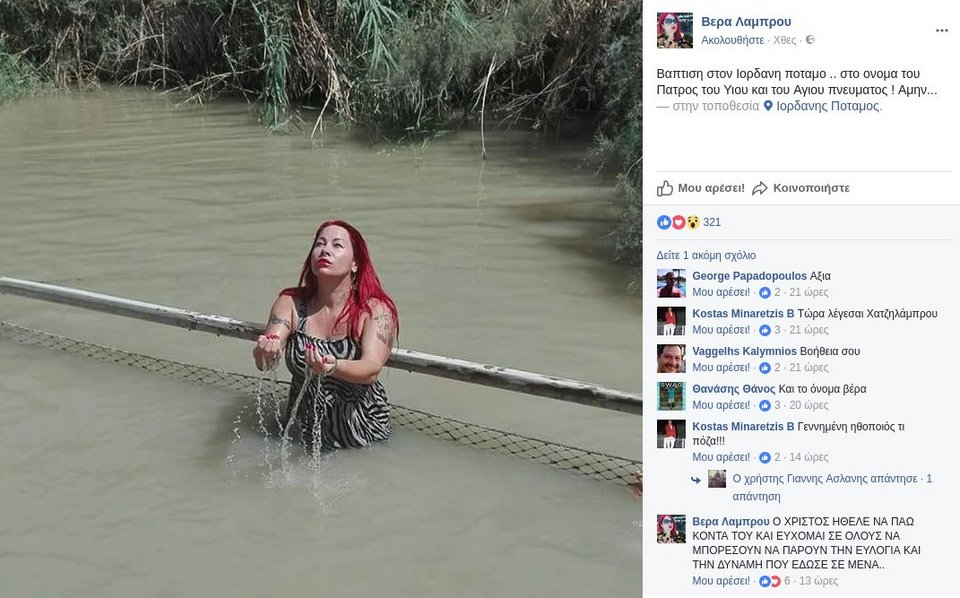This screenshot has width=960, height=598.
Task: Click the thumbs-up icon to like the post
Action: 665,188
